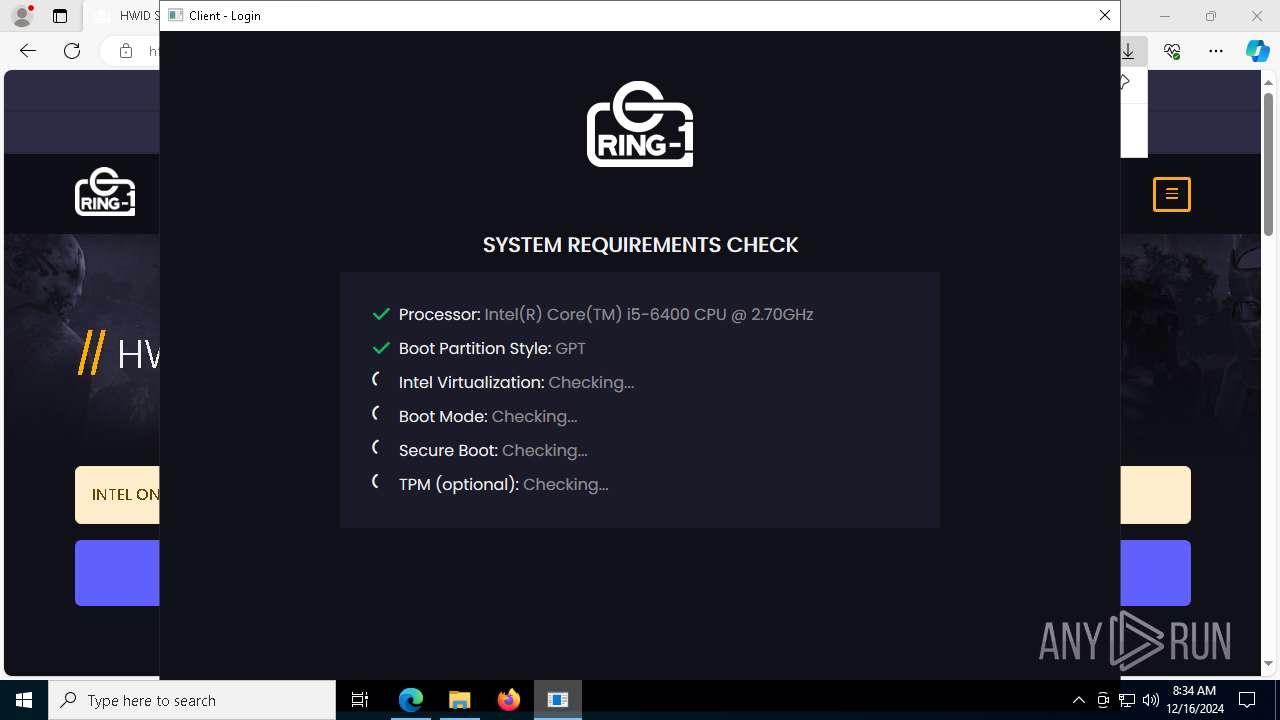Click the Boot Mode: Checking... line
Image resolution: width=1280 pixels, height=720 pixels.
pos(488,416)
